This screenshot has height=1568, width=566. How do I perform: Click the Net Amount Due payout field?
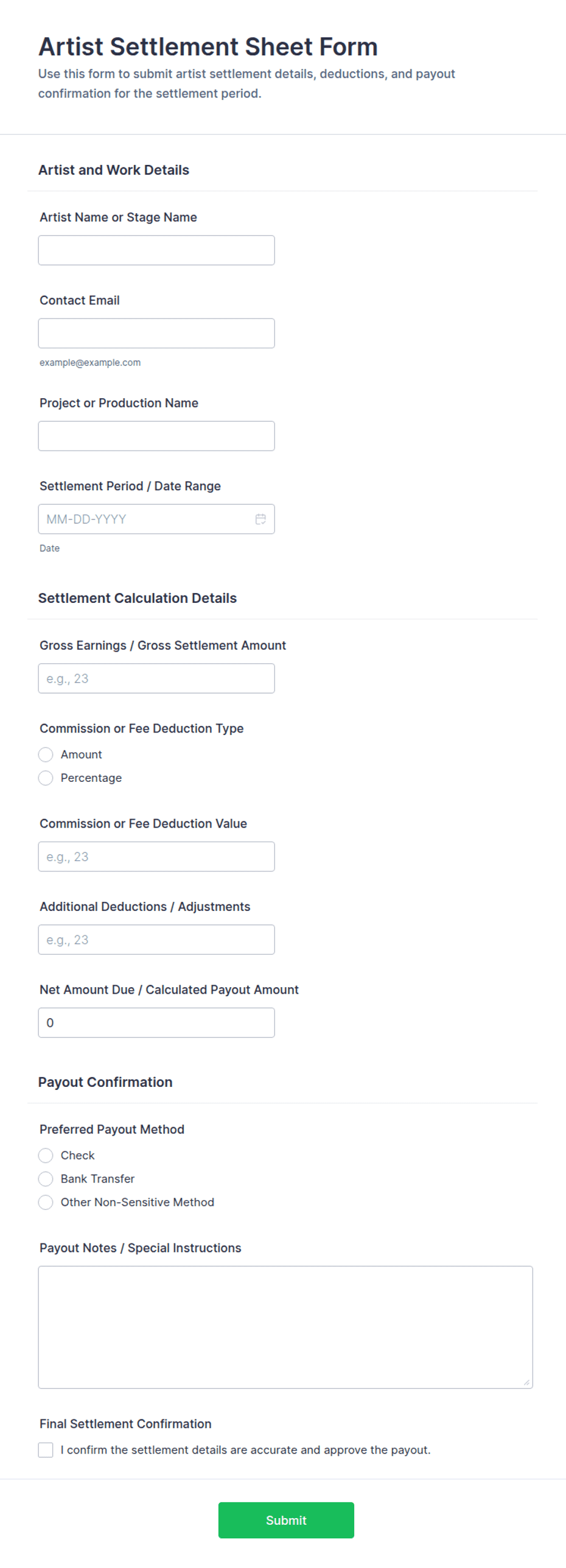click(156, 1022)
